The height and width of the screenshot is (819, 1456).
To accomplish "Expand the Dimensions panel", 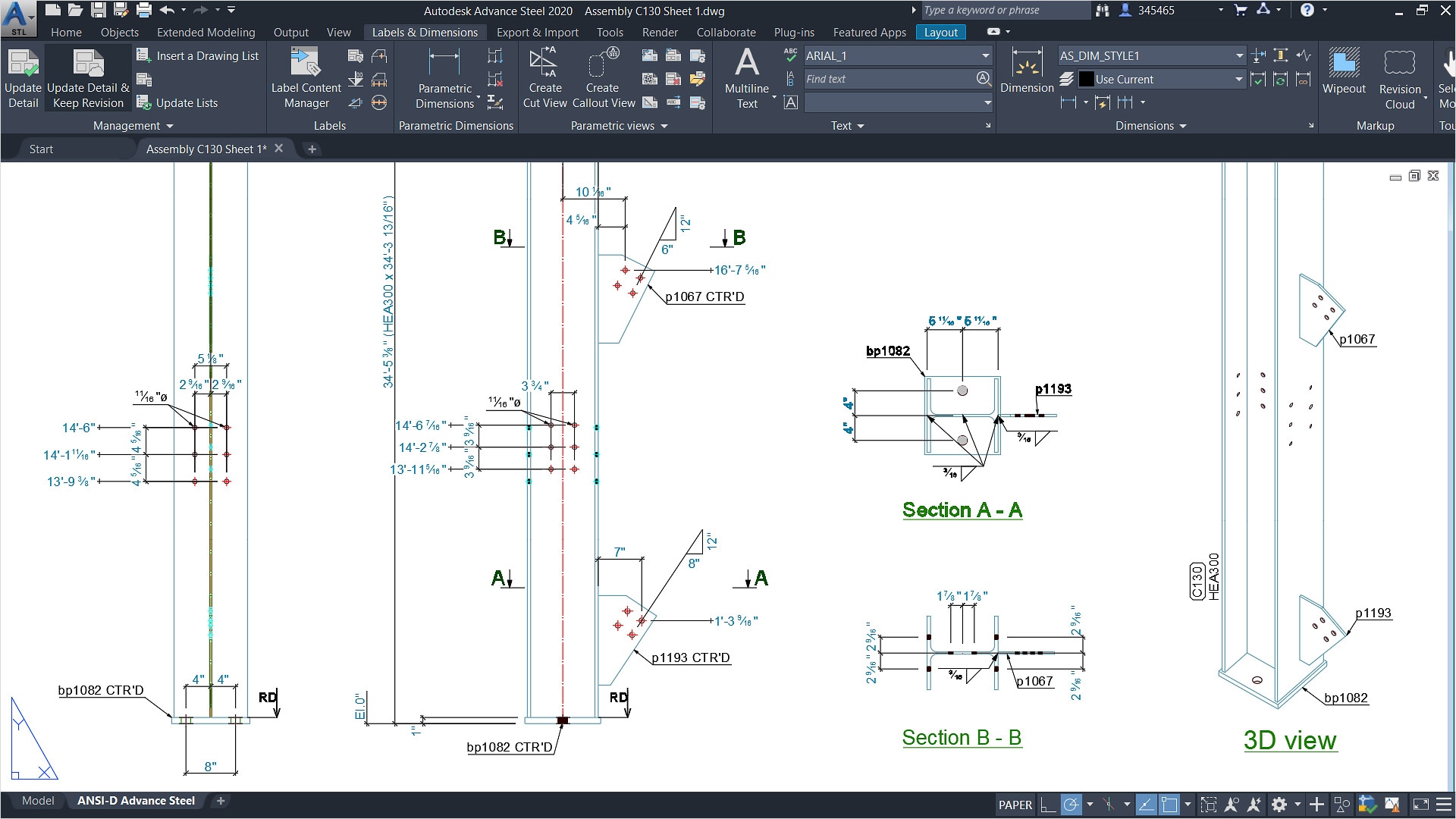I will coord(1150,126).
